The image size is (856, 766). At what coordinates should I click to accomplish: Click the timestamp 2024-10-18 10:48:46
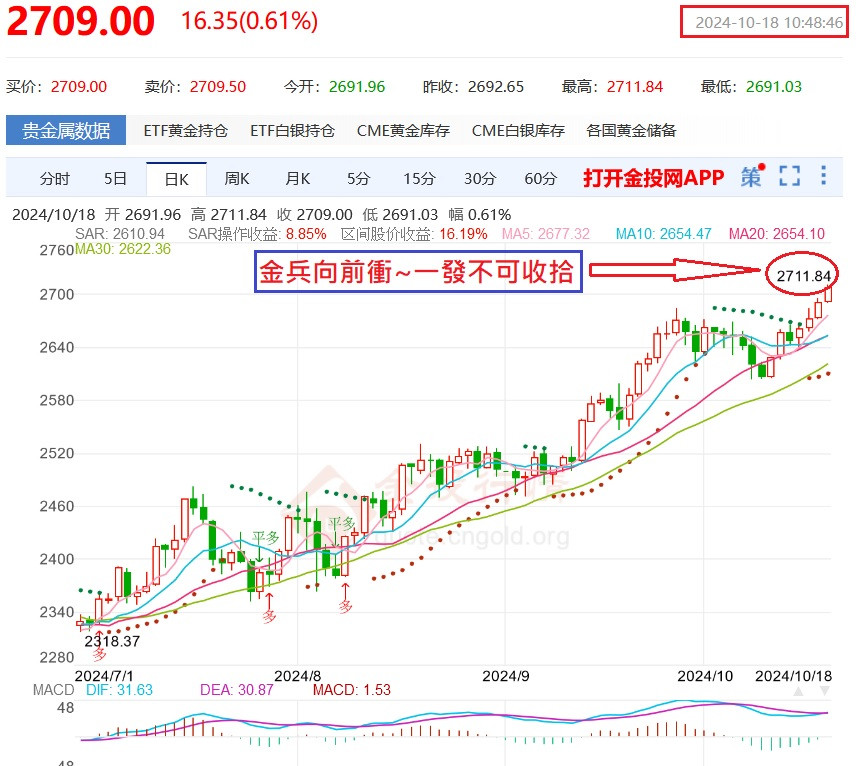[769, 22]
